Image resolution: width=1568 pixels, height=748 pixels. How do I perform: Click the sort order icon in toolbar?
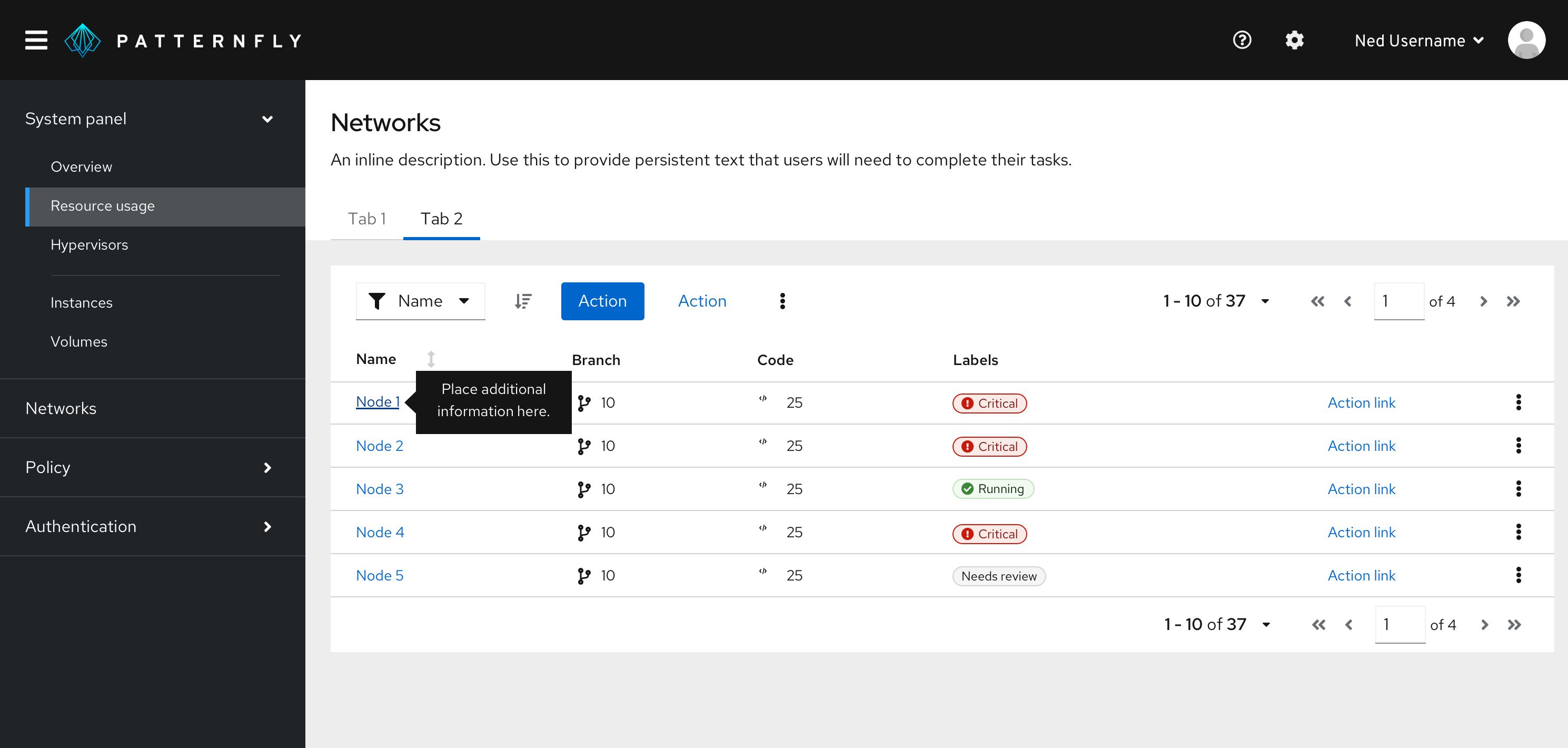[x=523, y=301]
